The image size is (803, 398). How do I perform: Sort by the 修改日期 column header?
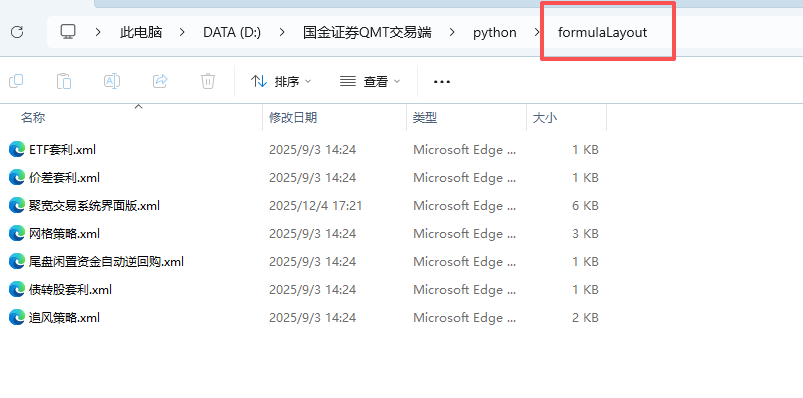click(x=293, y=118)
